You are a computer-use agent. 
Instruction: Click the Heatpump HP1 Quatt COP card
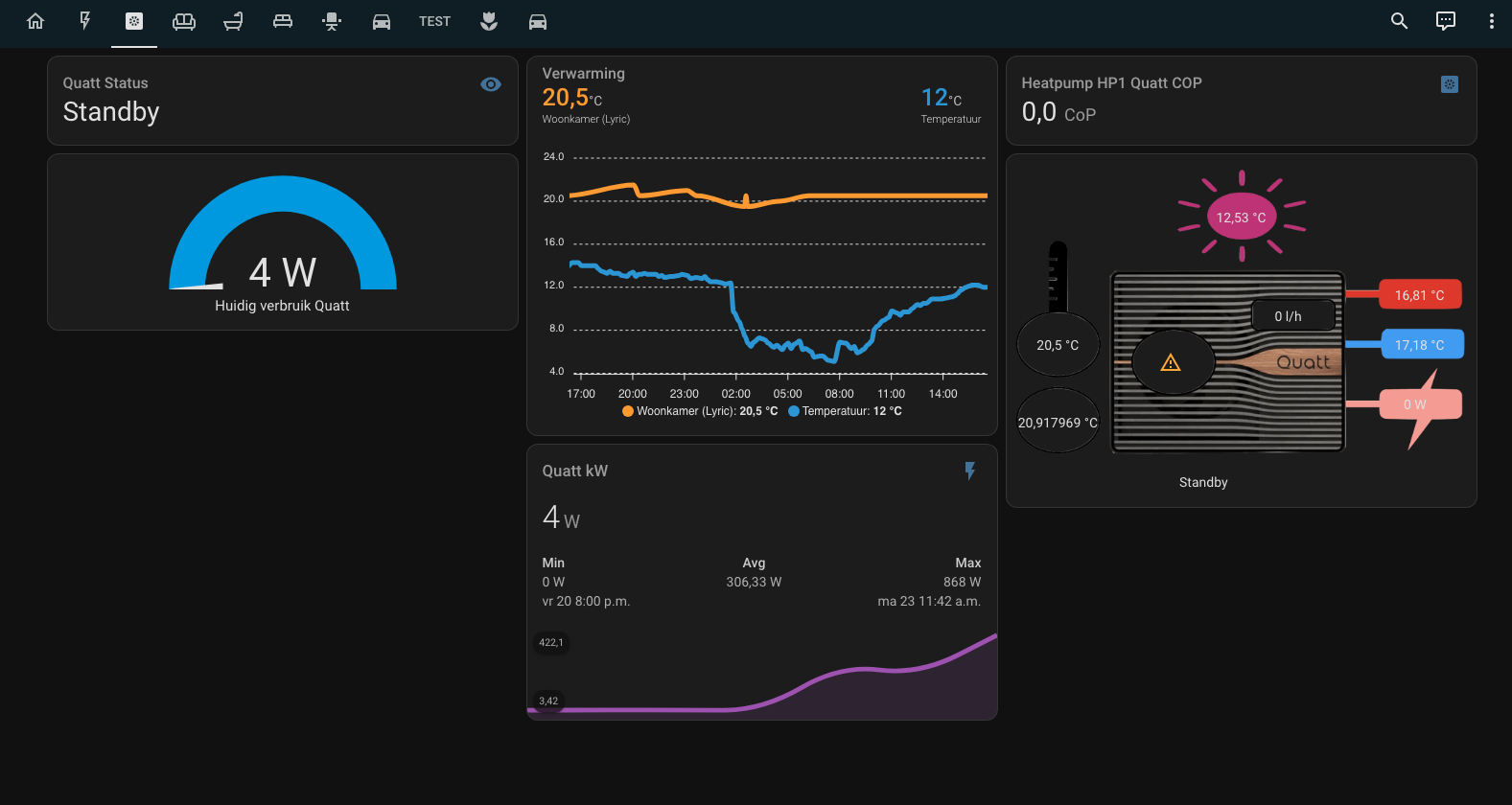pos(1242,101)
